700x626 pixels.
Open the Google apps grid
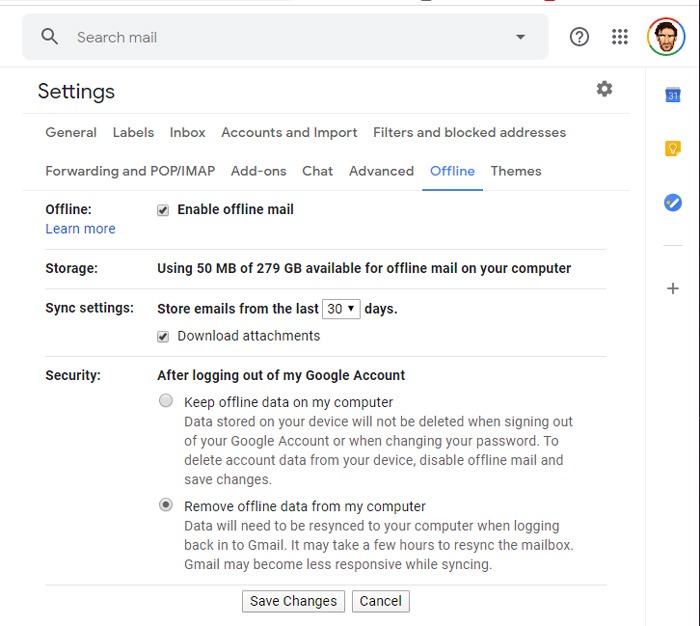coord(620,37)
